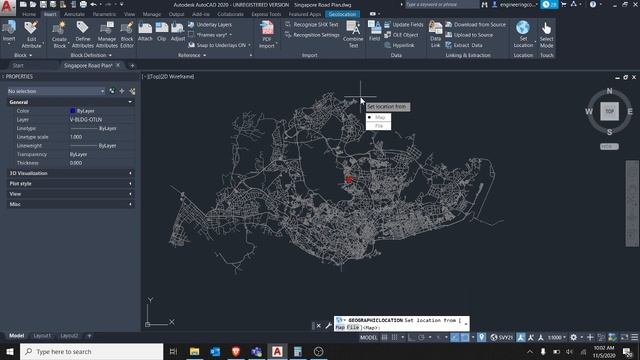
Task: Click Recognize SHX Text
Action: 312,24
